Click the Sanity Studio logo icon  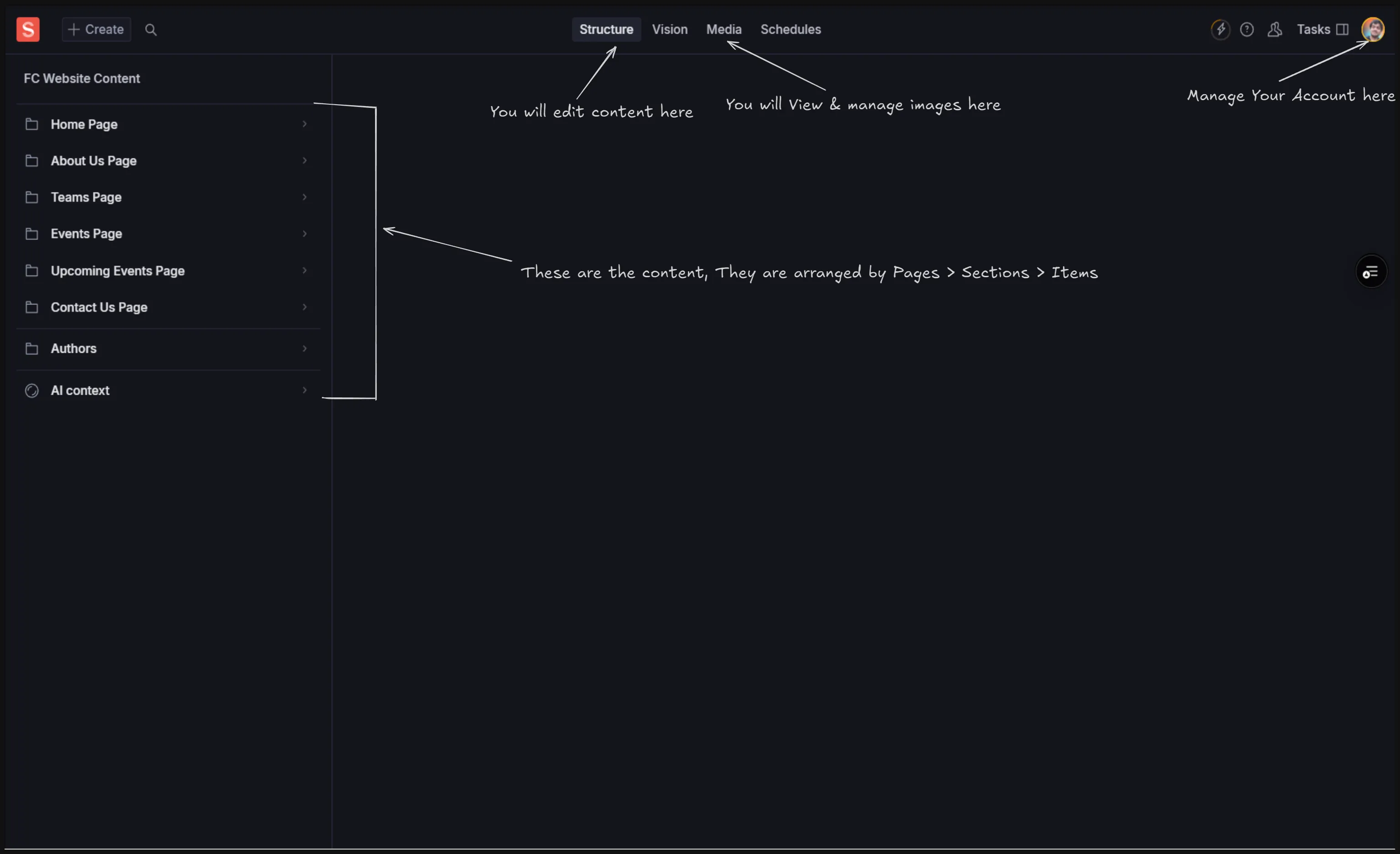click(28, 30)
